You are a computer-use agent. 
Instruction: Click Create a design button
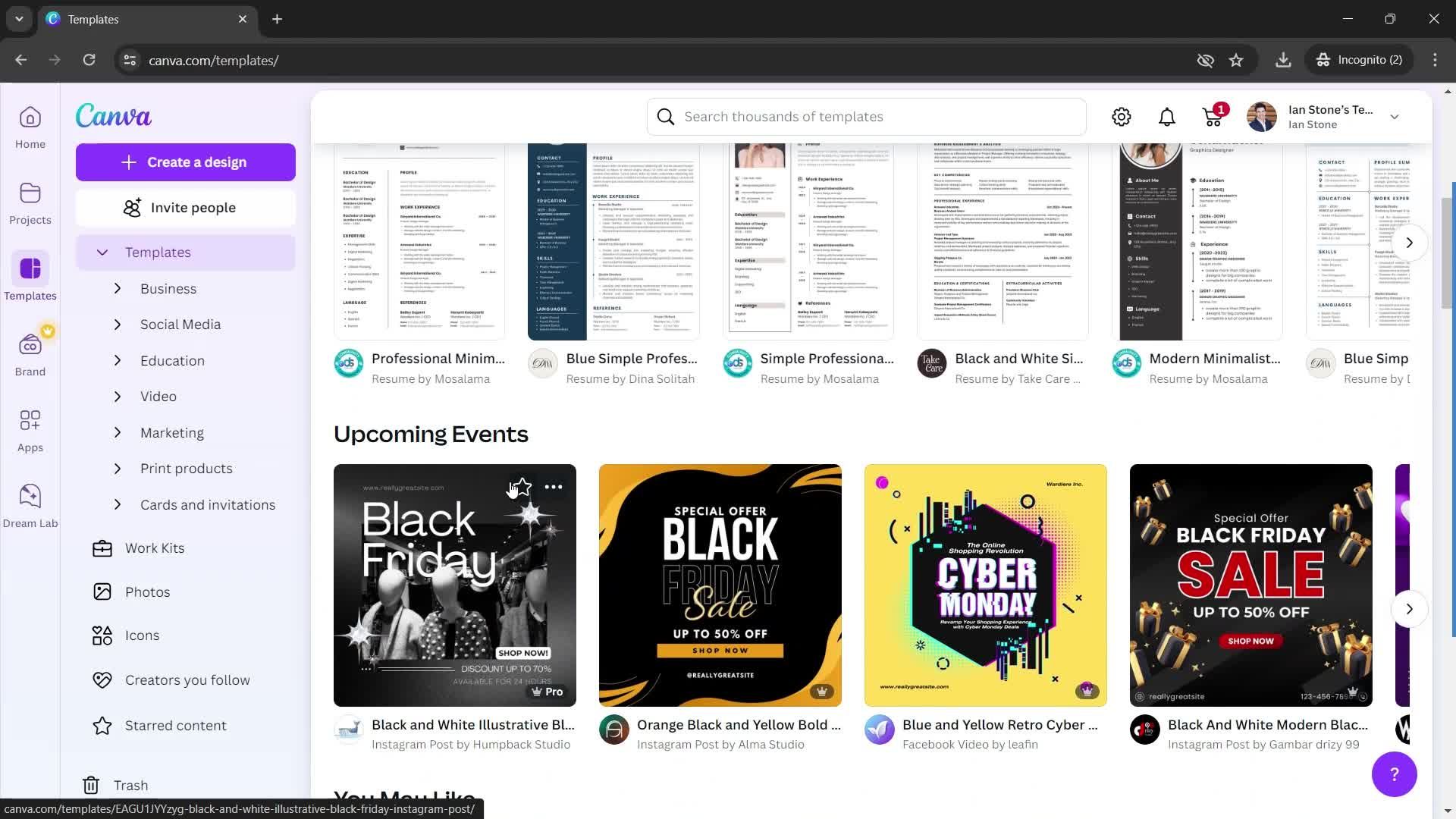[x=186, y=162]
